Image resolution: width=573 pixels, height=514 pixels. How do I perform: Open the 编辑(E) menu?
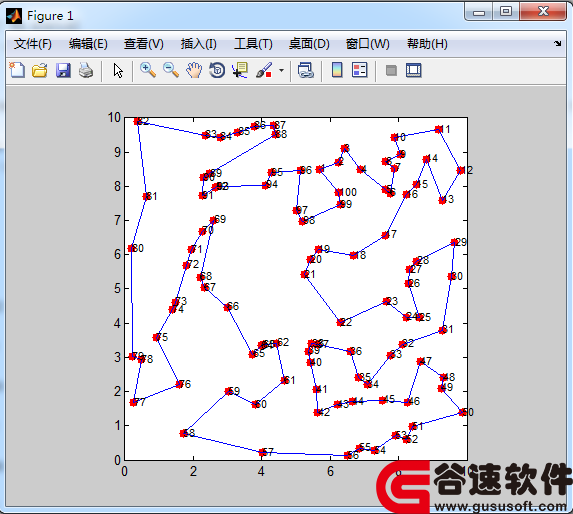pos(88,44)
